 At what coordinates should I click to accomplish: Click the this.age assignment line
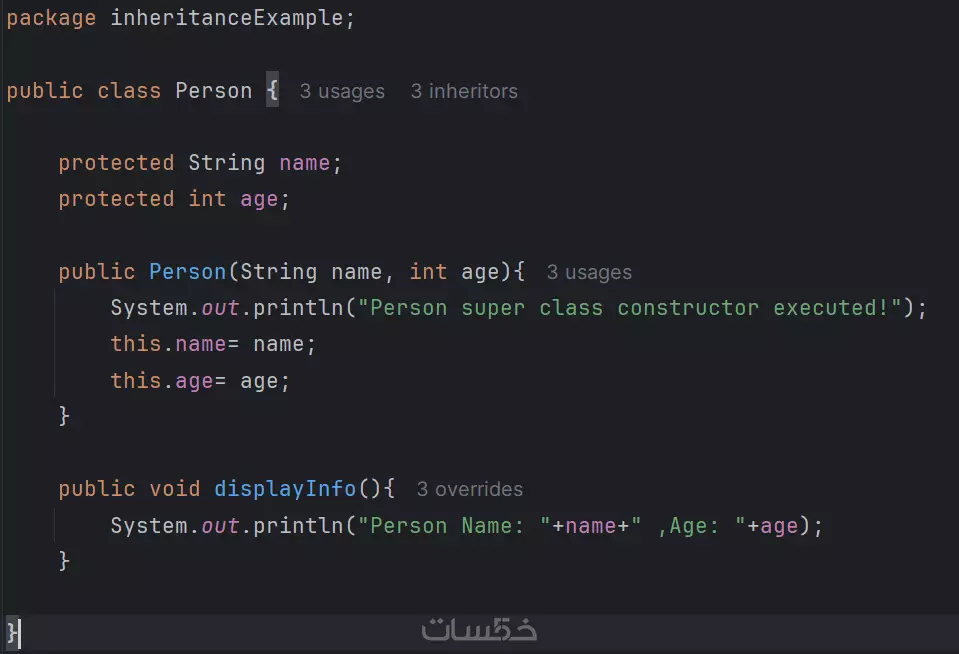[x=200, y=380]
